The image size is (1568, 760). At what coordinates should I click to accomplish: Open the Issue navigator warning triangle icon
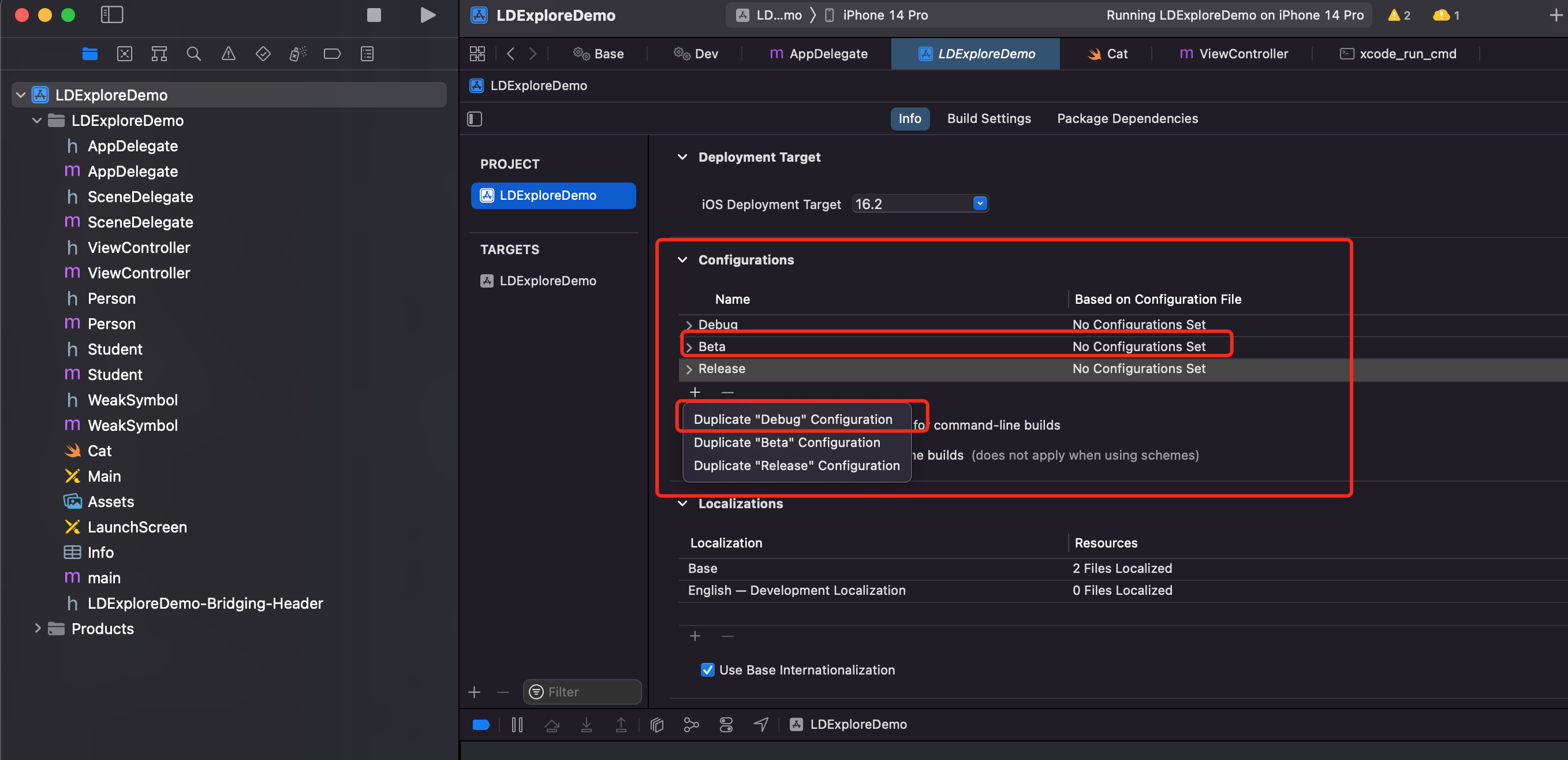coord(228,54)
